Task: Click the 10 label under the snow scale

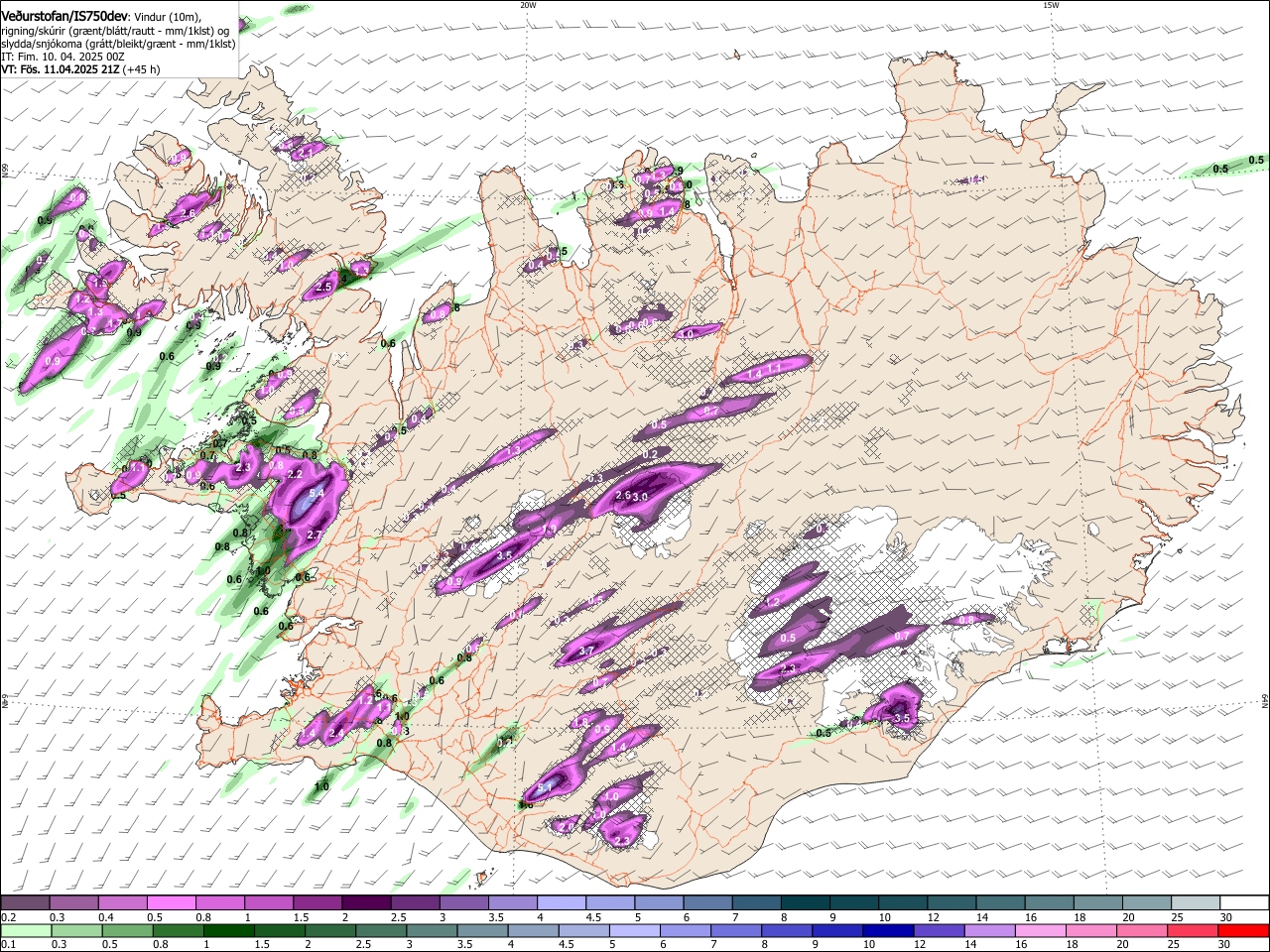Action: [885, 917]
